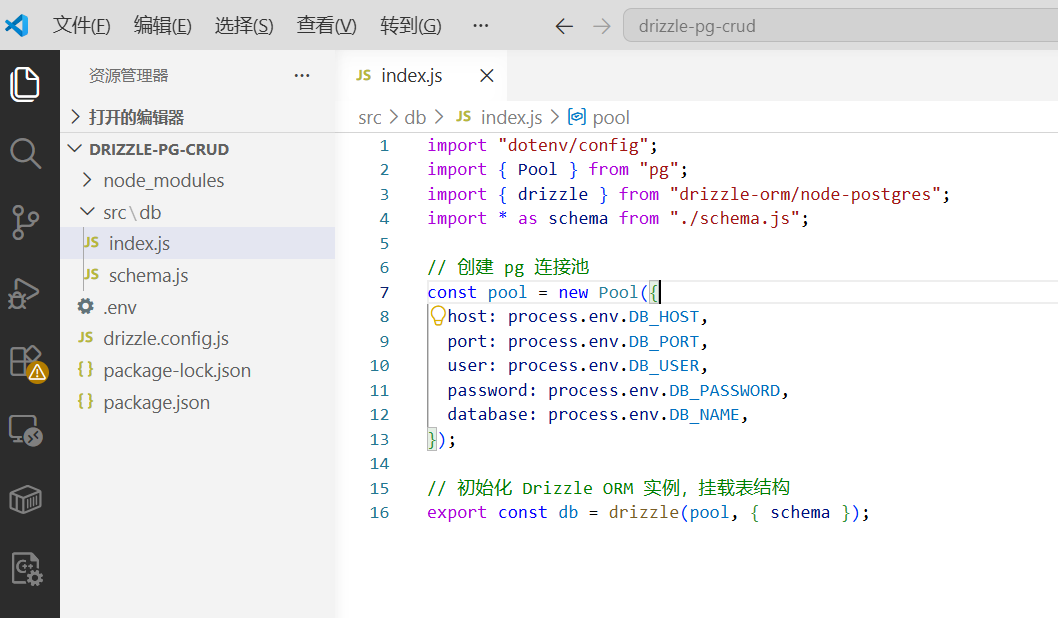Viewport: 1058px width, 618px height.
Task: Open the Extensions view with warning badge
Action: point(28,364)
